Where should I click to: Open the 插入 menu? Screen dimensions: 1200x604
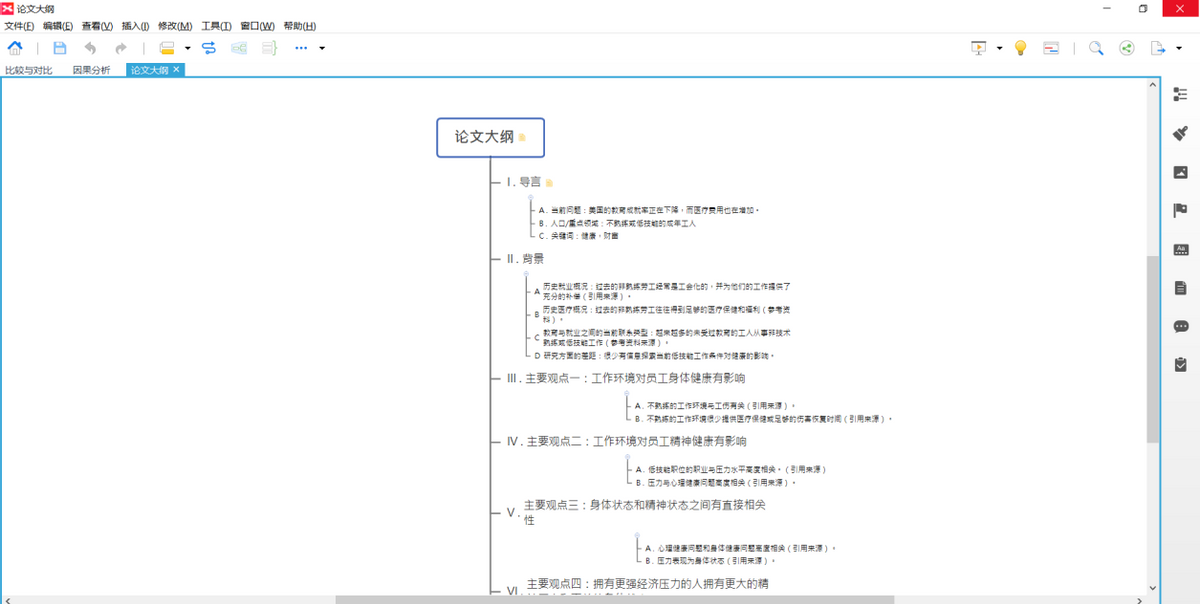click(x=135, y=25)
